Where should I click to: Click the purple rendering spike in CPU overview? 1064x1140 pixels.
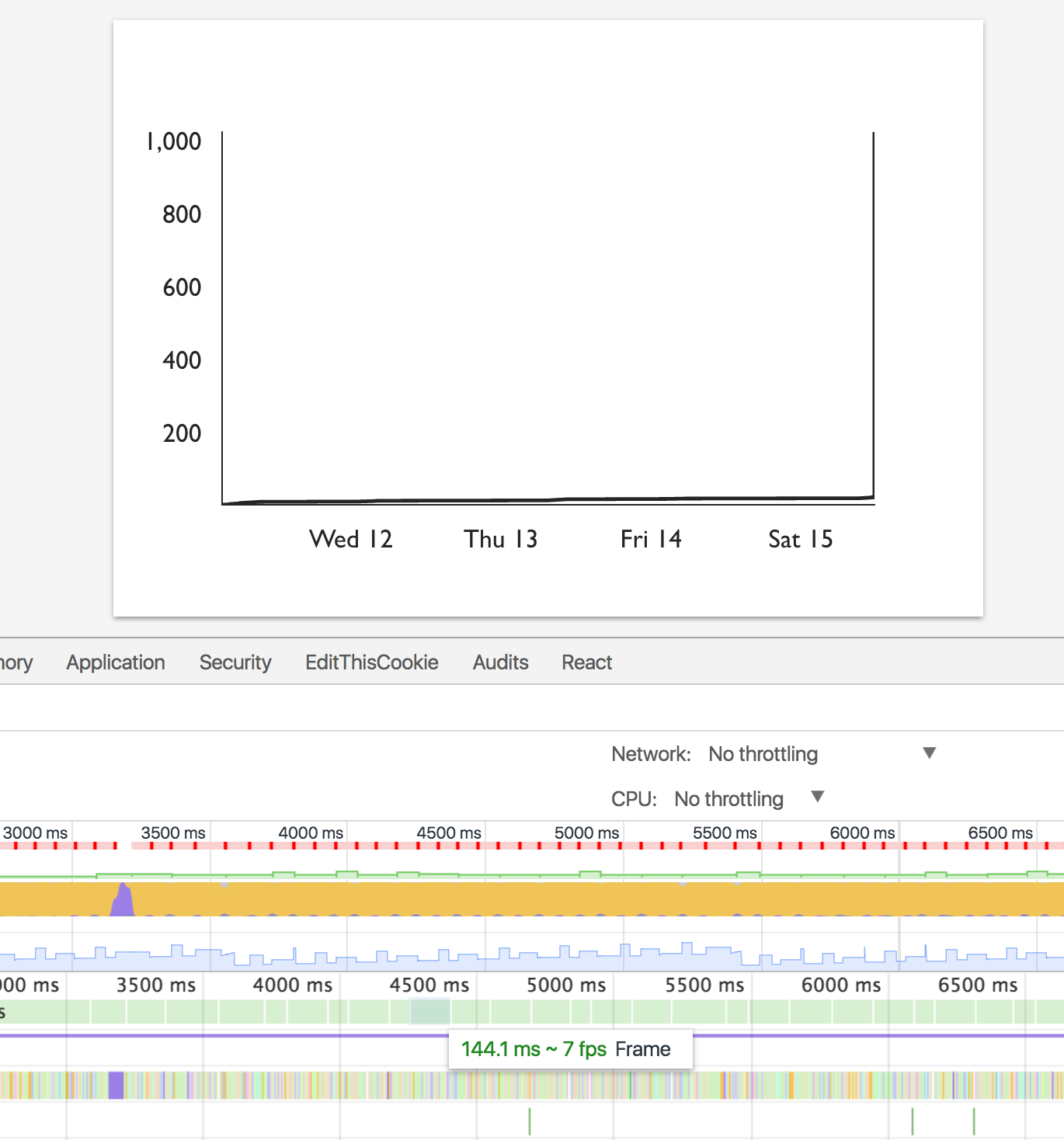click(122, 900)
